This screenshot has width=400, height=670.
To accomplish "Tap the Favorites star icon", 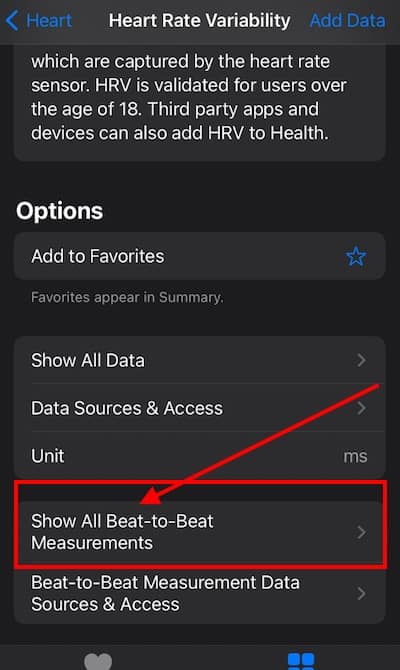I will coord(356,256).
